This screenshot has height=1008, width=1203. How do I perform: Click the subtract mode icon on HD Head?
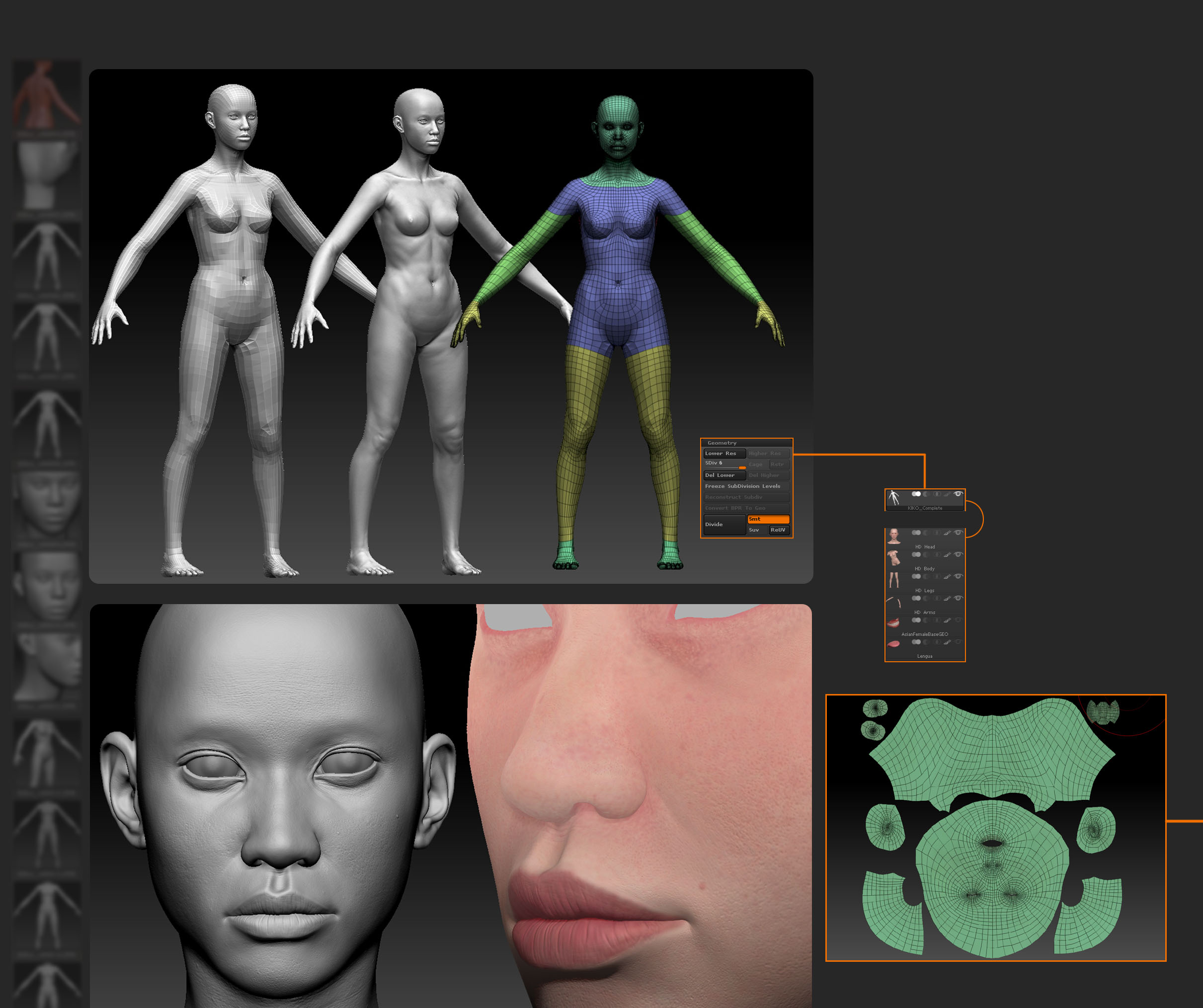click(926, 533)
